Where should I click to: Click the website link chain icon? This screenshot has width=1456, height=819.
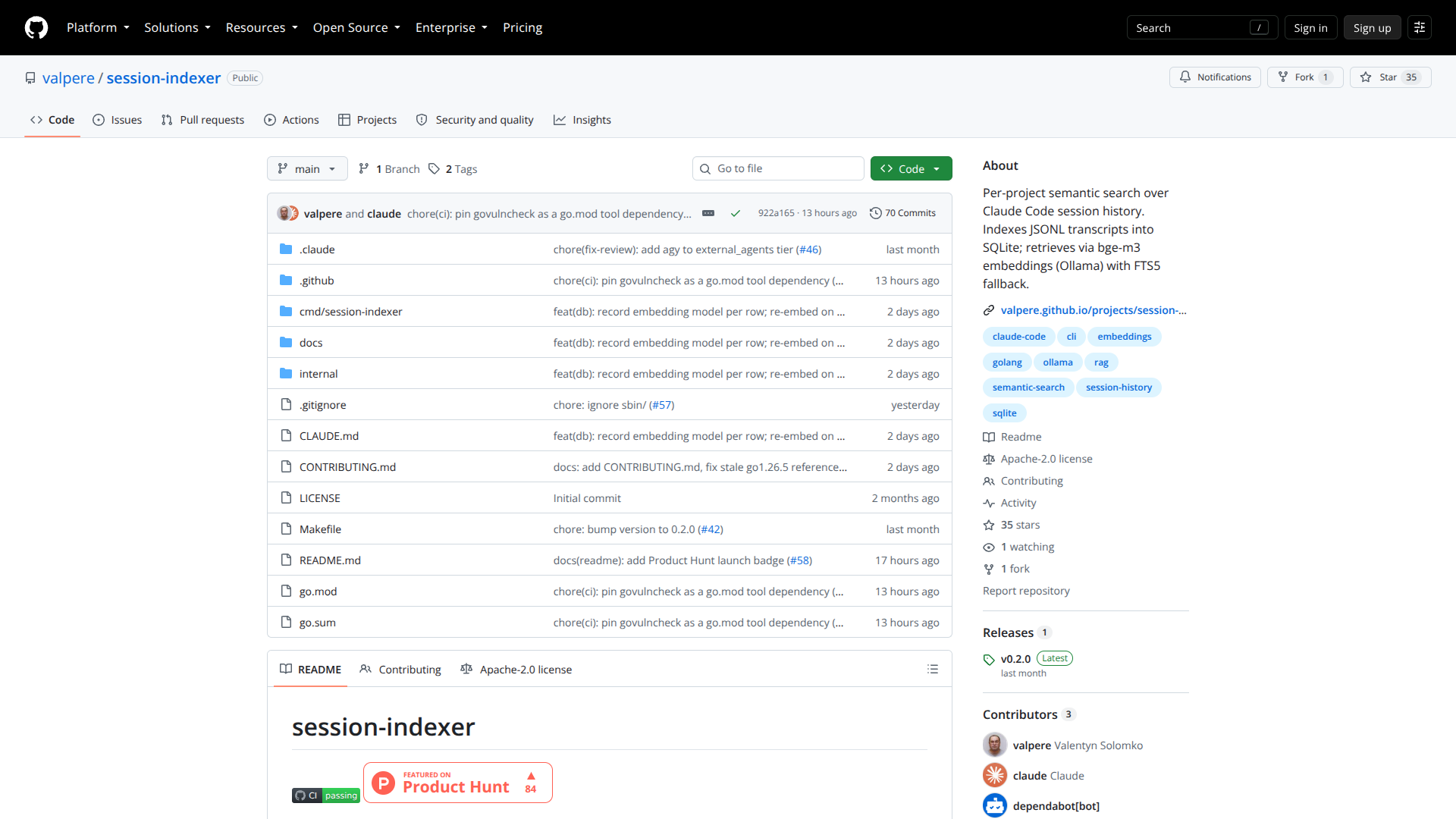[989, 310]
